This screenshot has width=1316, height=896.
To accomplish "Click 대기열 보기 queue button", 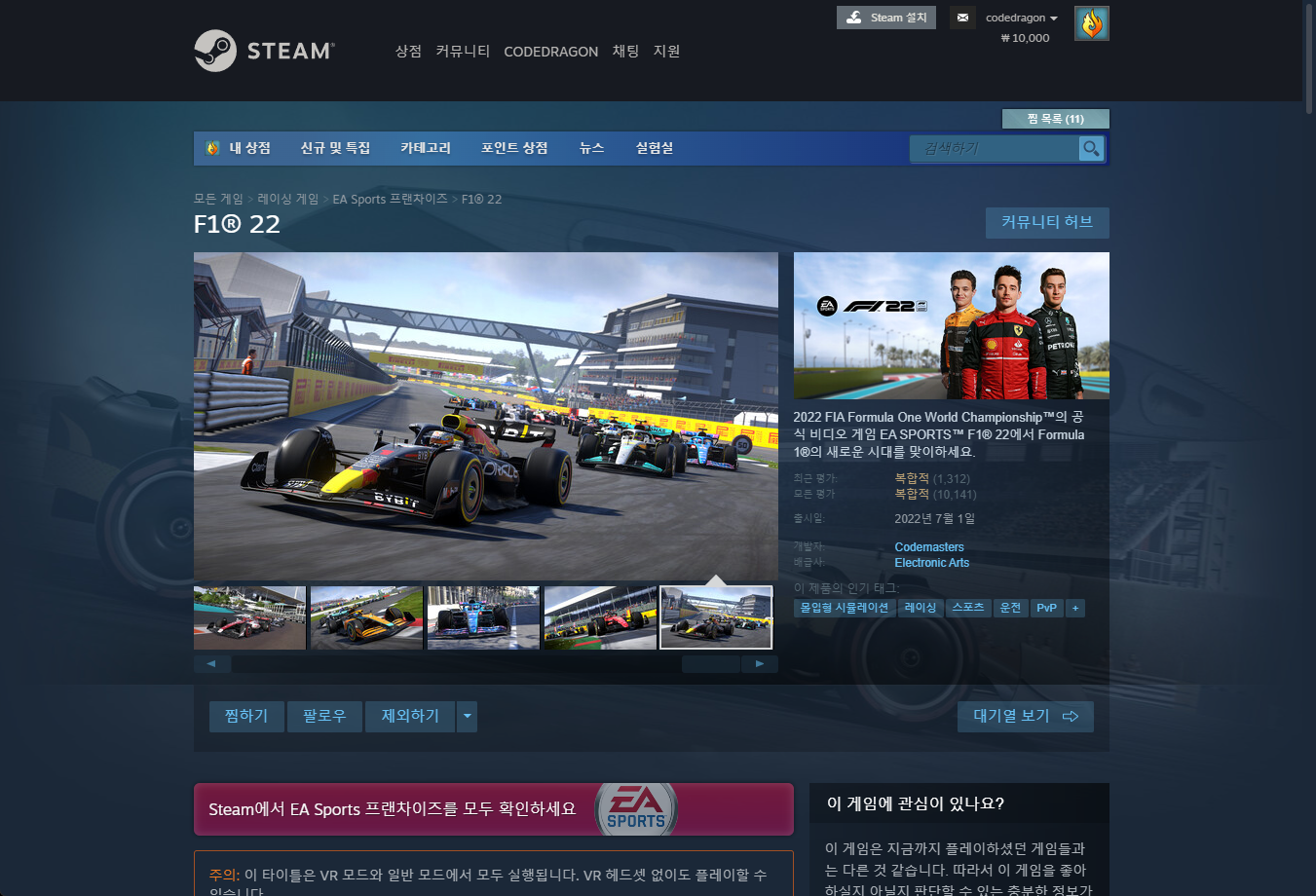I will pos(1026,717).
